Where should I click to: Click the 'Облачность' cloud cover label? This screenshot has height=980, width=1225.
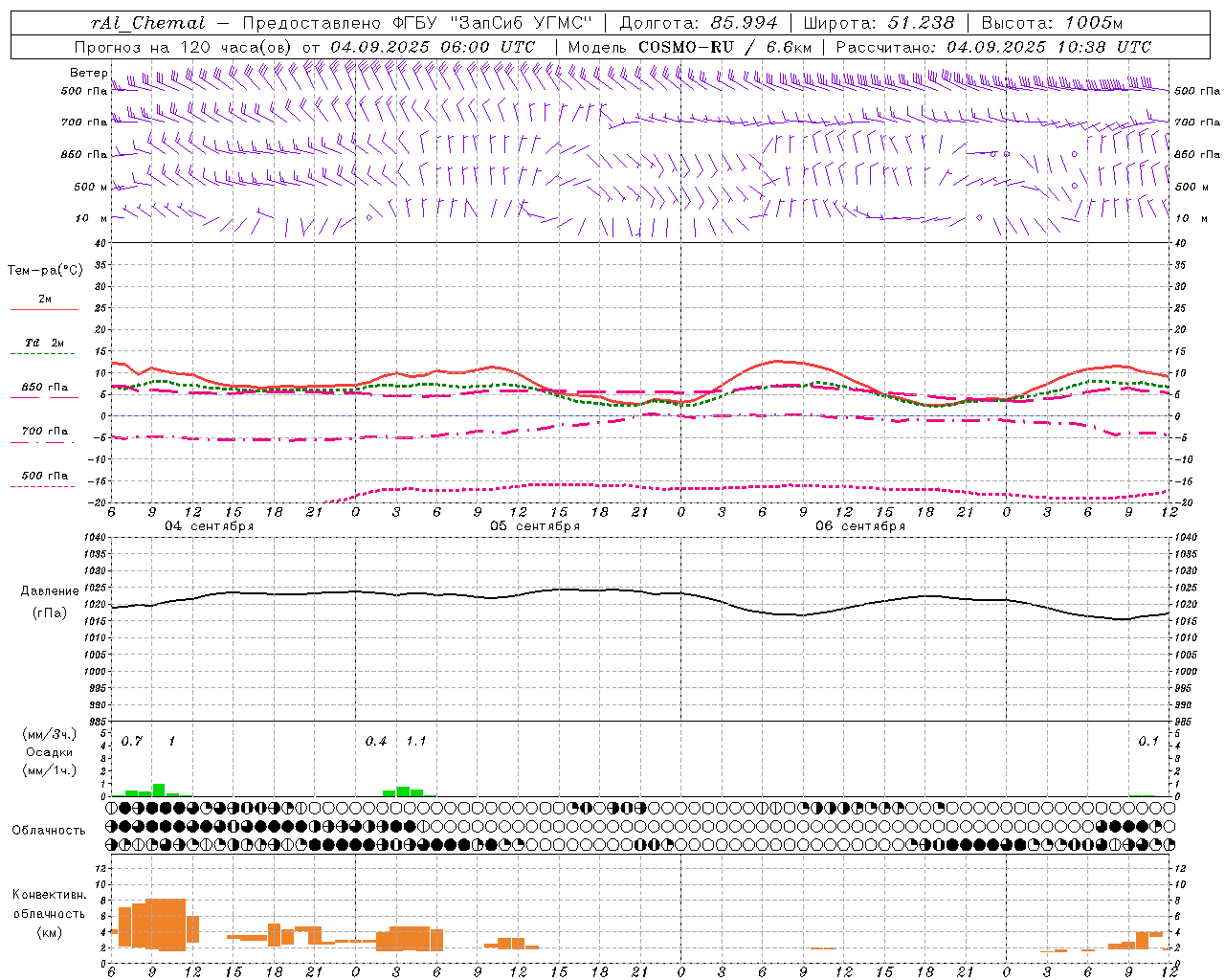point(49,831)
